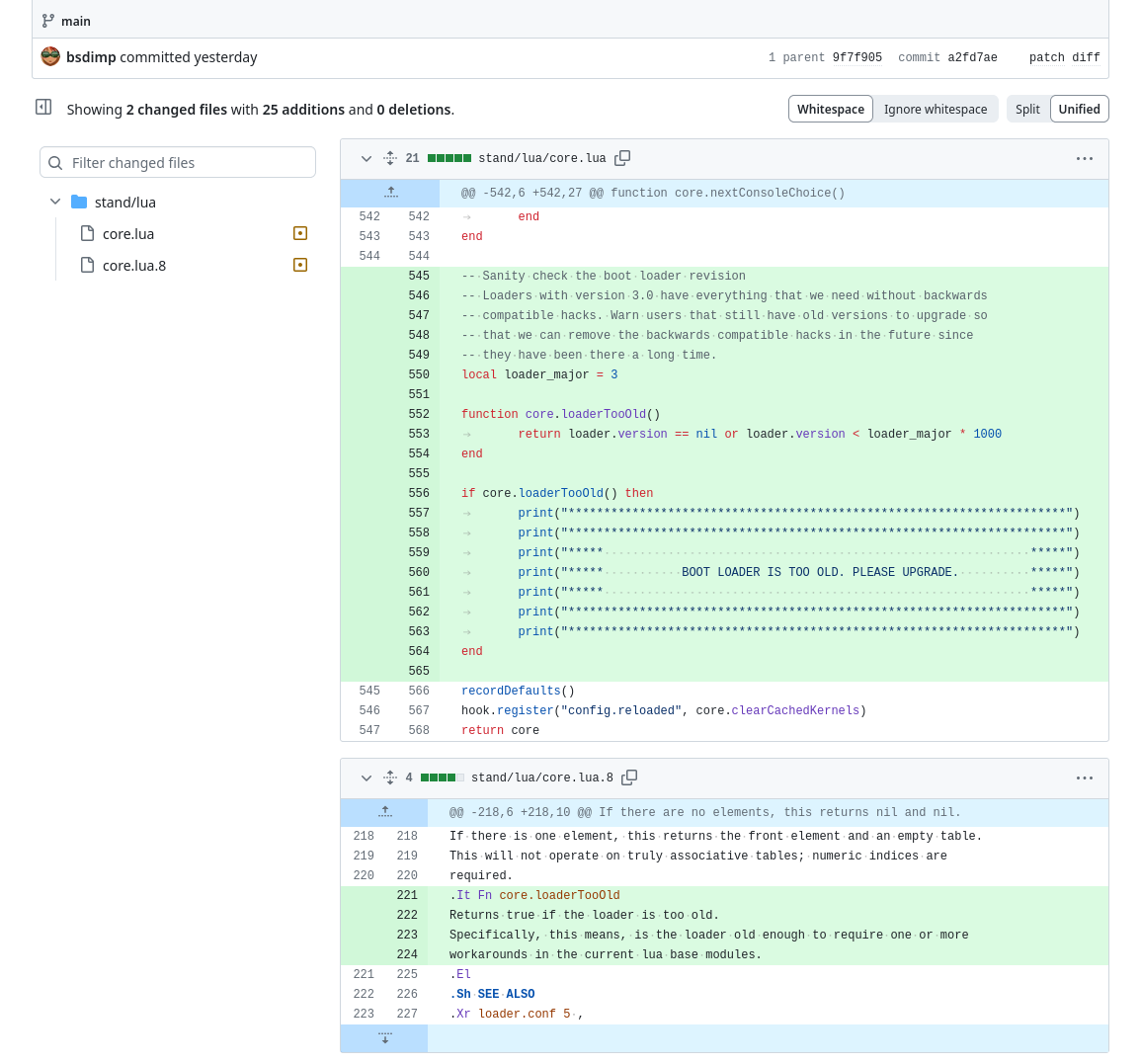
Task: Expand all lines in core.lua diff
Action: pyautogui.click(x=390, y=158)
